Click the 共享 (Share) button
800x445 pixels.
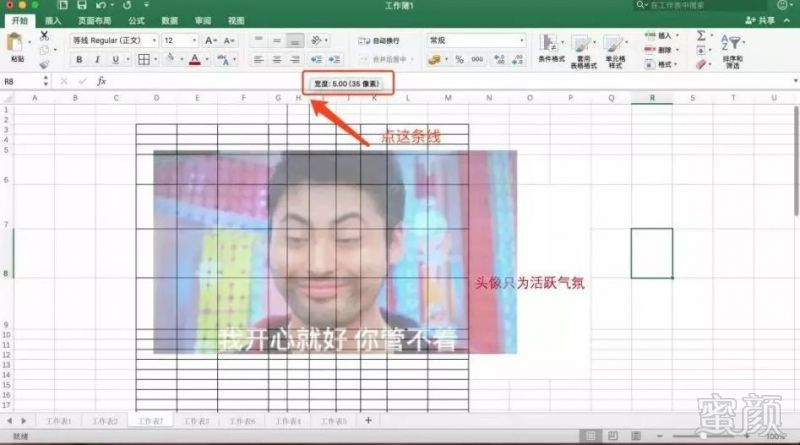(x=760, y=20)
